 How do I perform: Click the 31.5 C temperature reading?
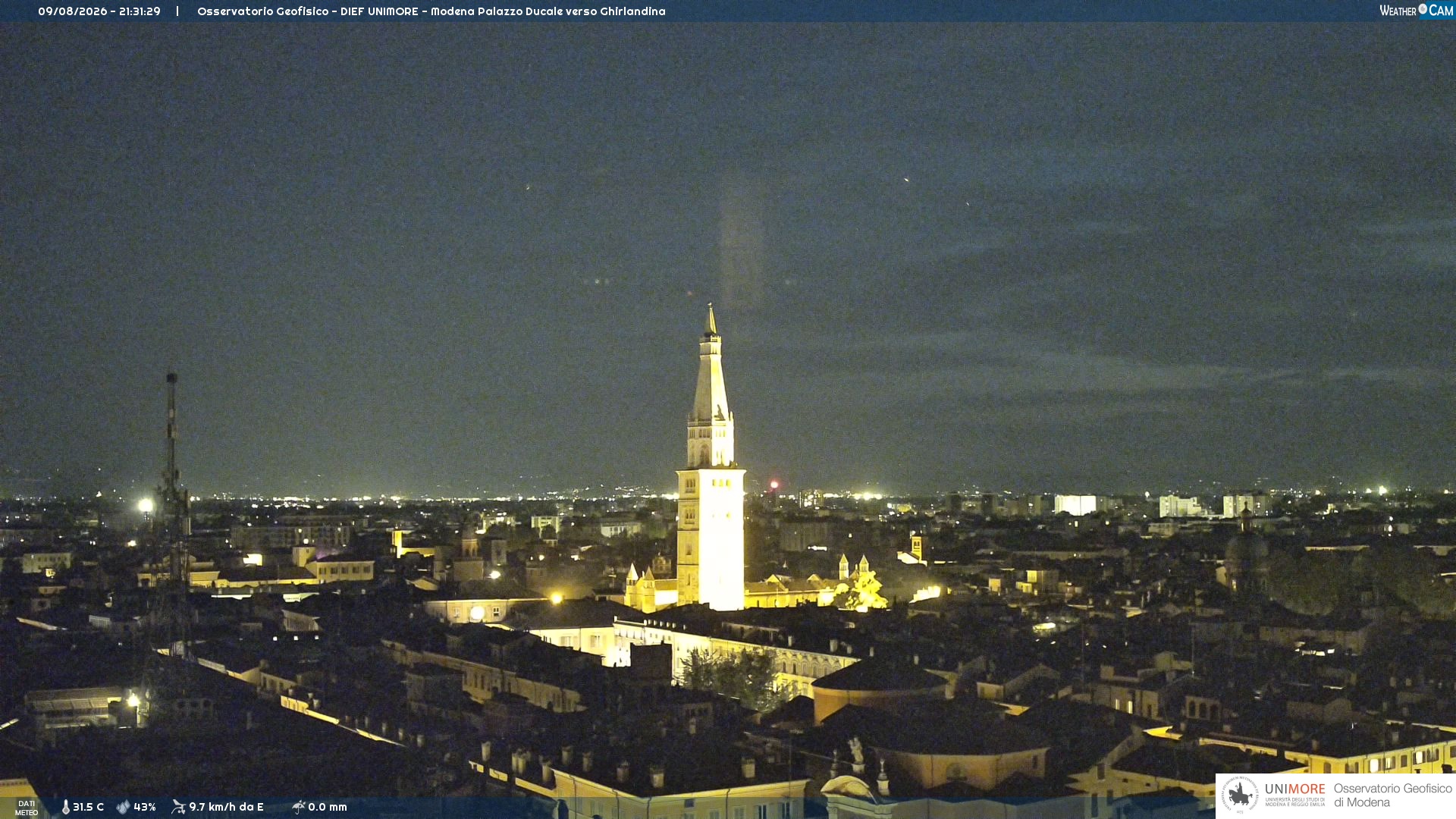[88, 807]
